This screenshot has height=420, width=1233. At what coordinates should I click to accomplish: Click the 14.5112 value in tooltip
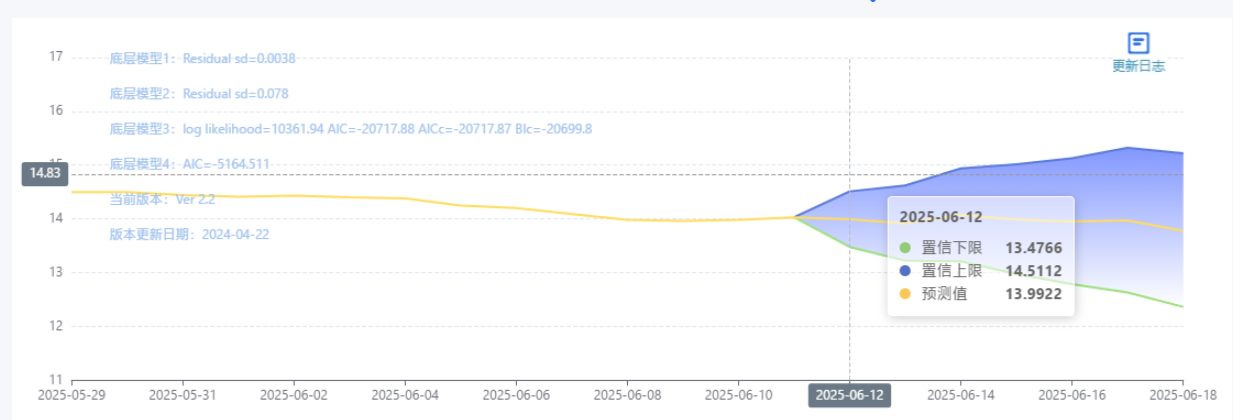pyautogui.click(x=1033, y=271)
